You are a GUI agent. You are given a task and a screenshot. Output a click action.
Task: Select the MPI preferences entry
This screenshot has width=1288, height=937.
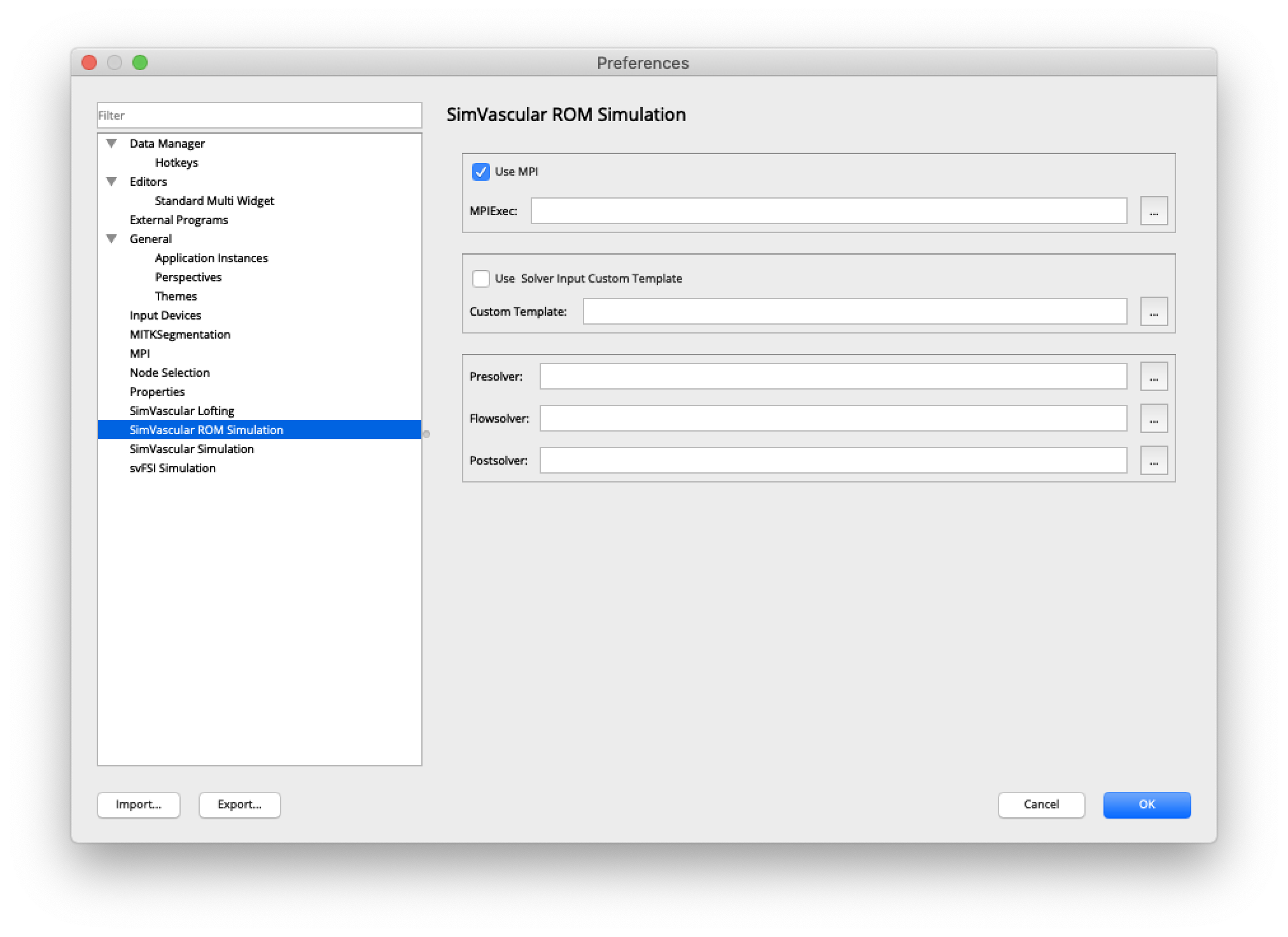[139, 353]
